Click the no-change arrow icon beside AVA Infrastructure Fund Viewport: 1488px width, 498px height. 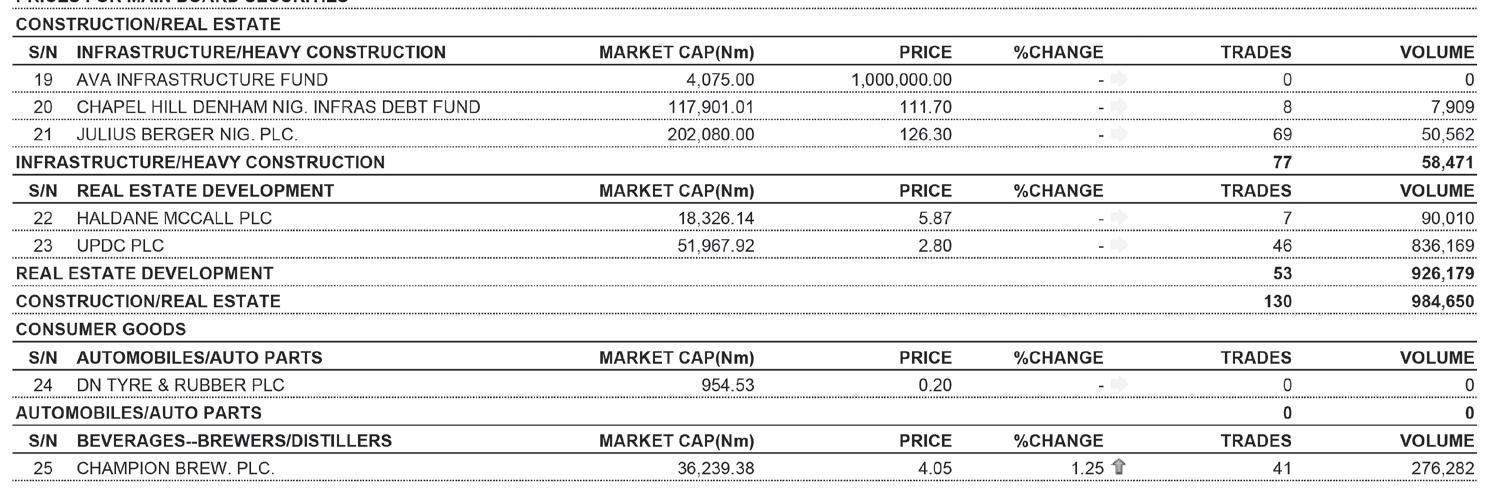1118,79
